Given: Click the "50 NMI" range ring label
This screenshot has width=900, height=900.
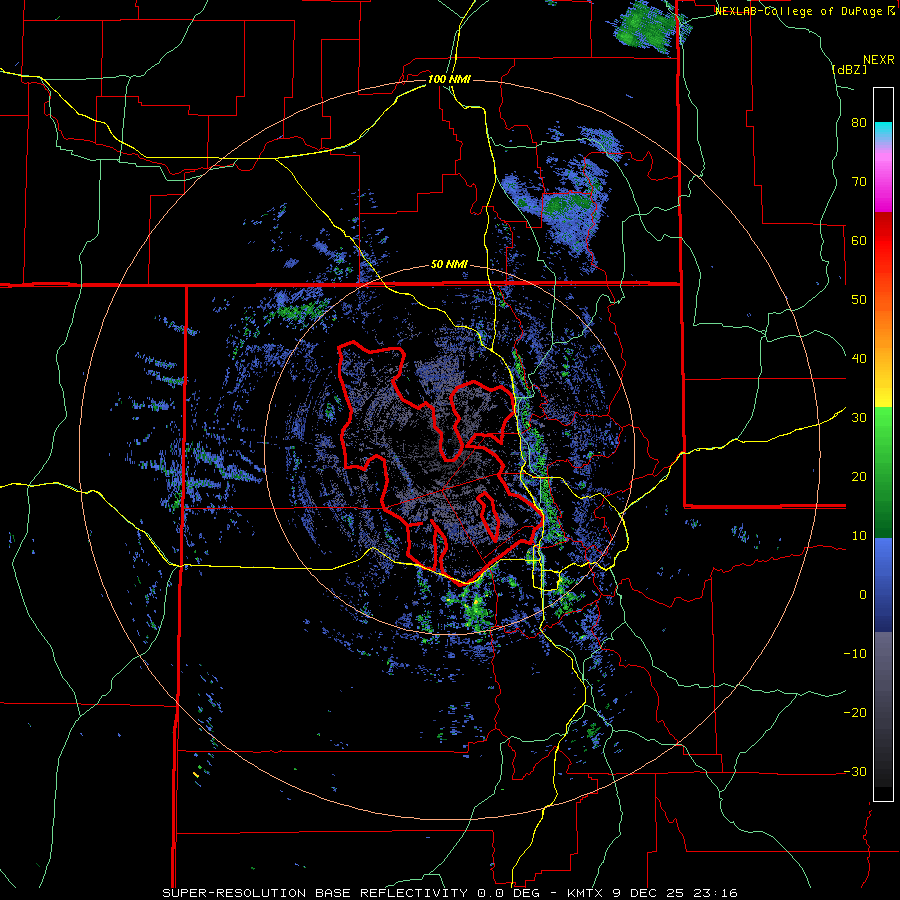Looking at the screenshot, I should coord(449,265).
